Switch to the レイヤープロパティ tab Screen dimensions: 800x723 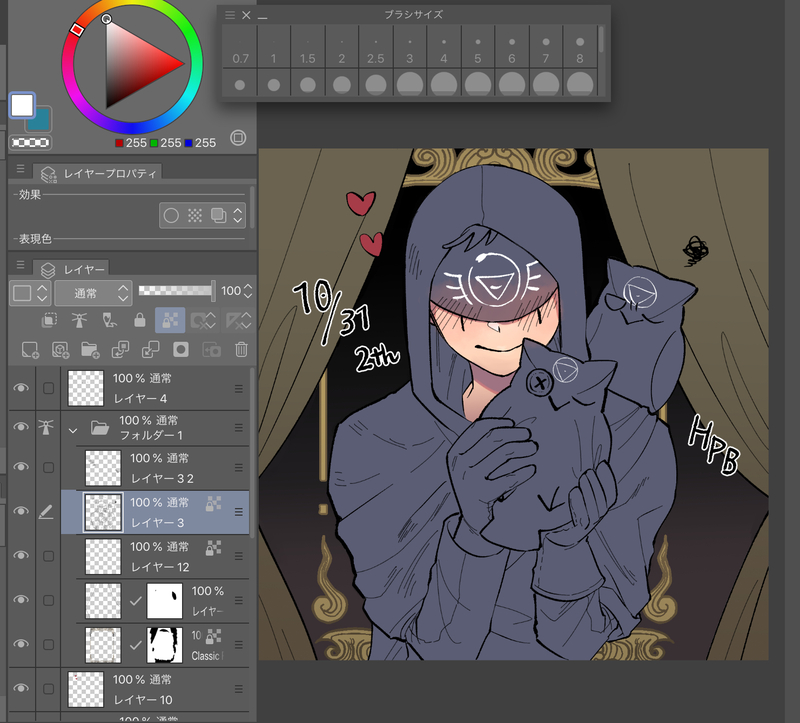point(98,173)
